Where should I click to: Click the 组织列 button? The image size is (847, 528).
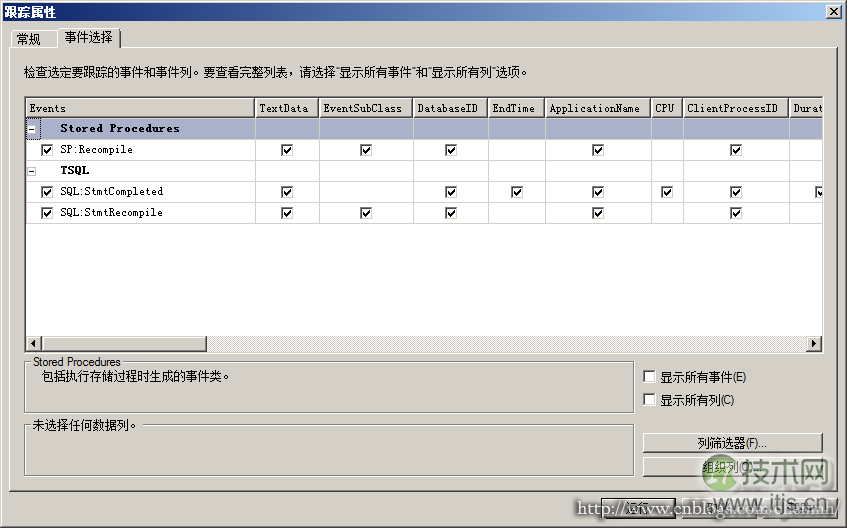[x=732, y=467]
